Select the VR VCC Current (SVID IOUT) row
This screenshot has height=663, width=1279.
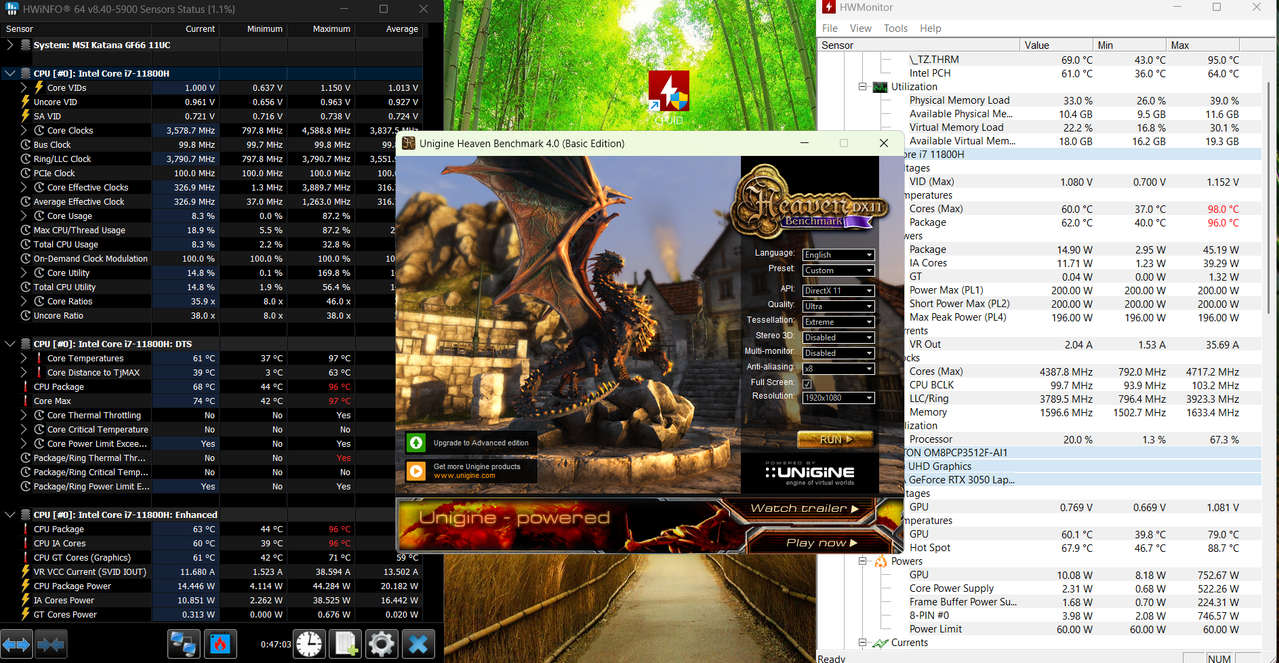click(212, 572)
